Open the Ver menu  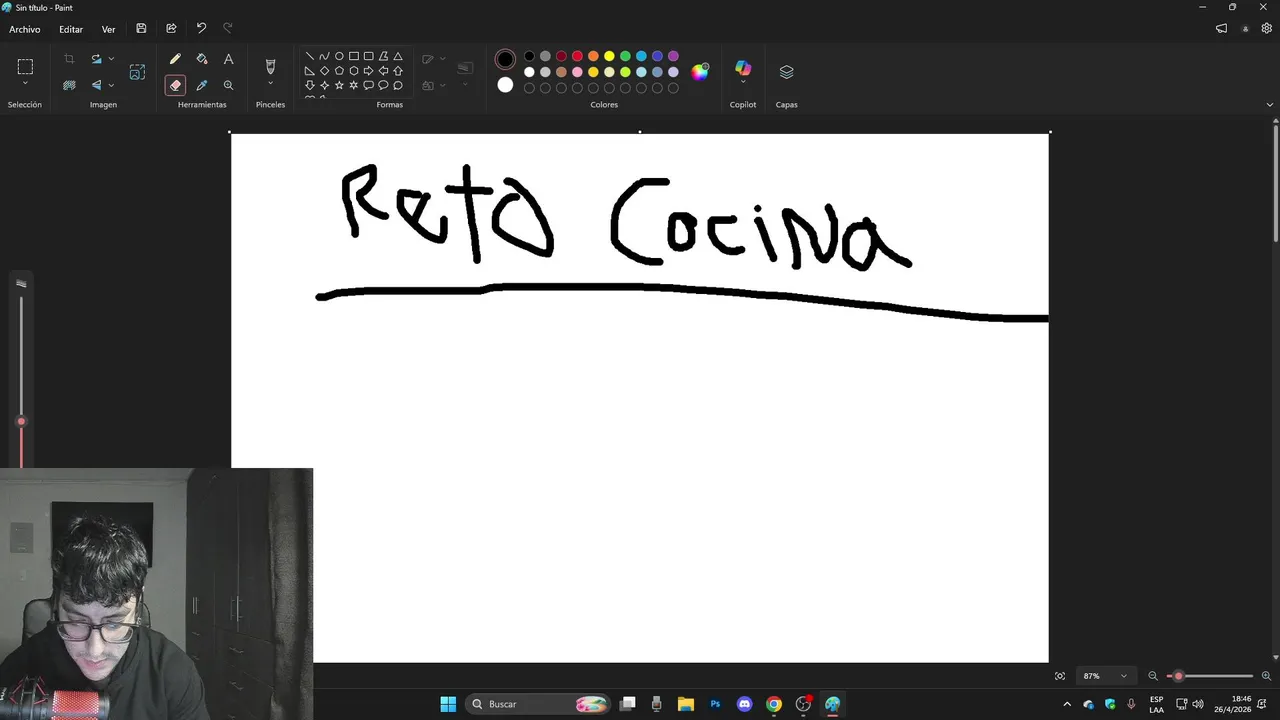108,29
